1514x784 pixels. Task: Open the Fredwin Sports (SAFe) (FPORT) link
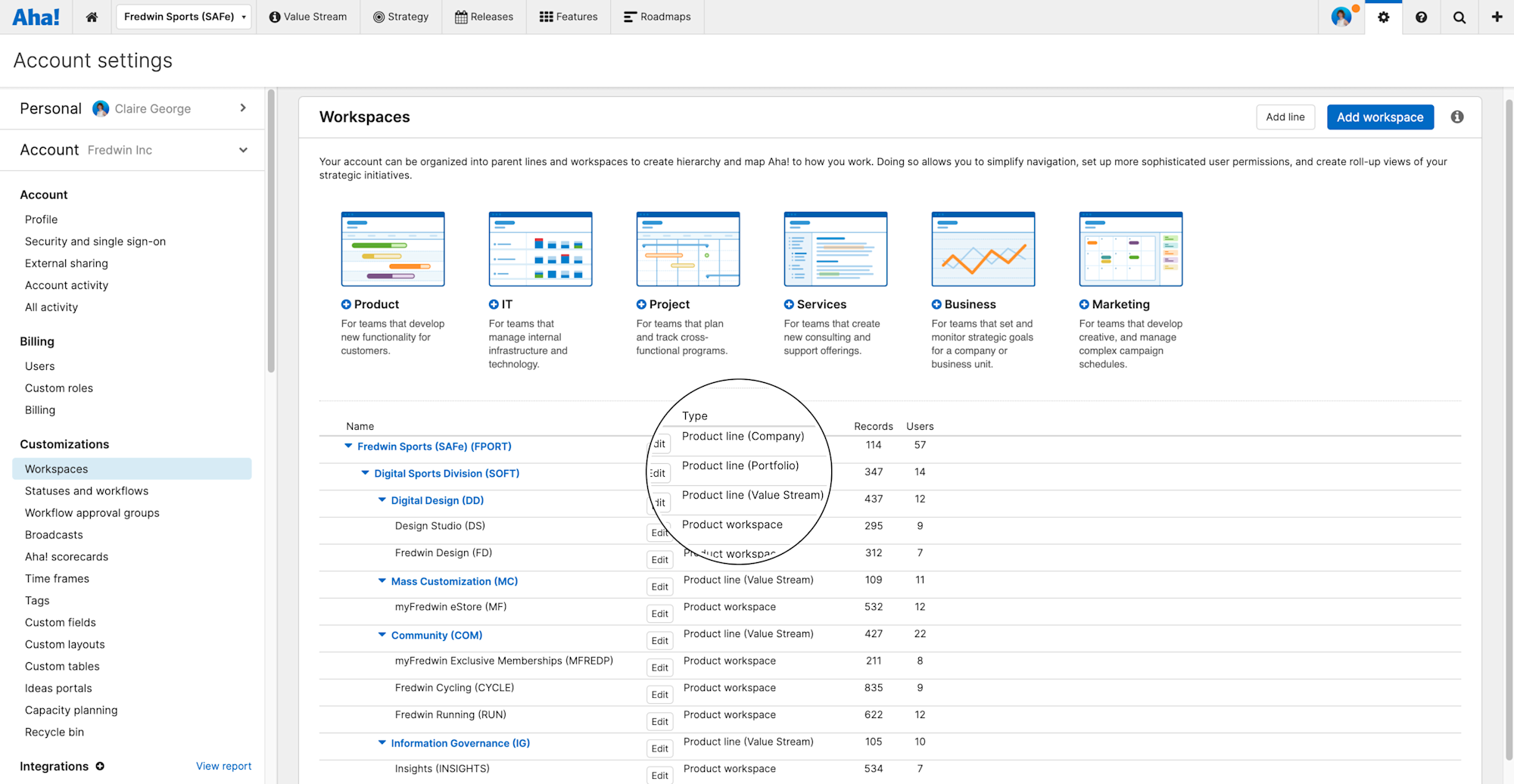click(x=435, y=446)
